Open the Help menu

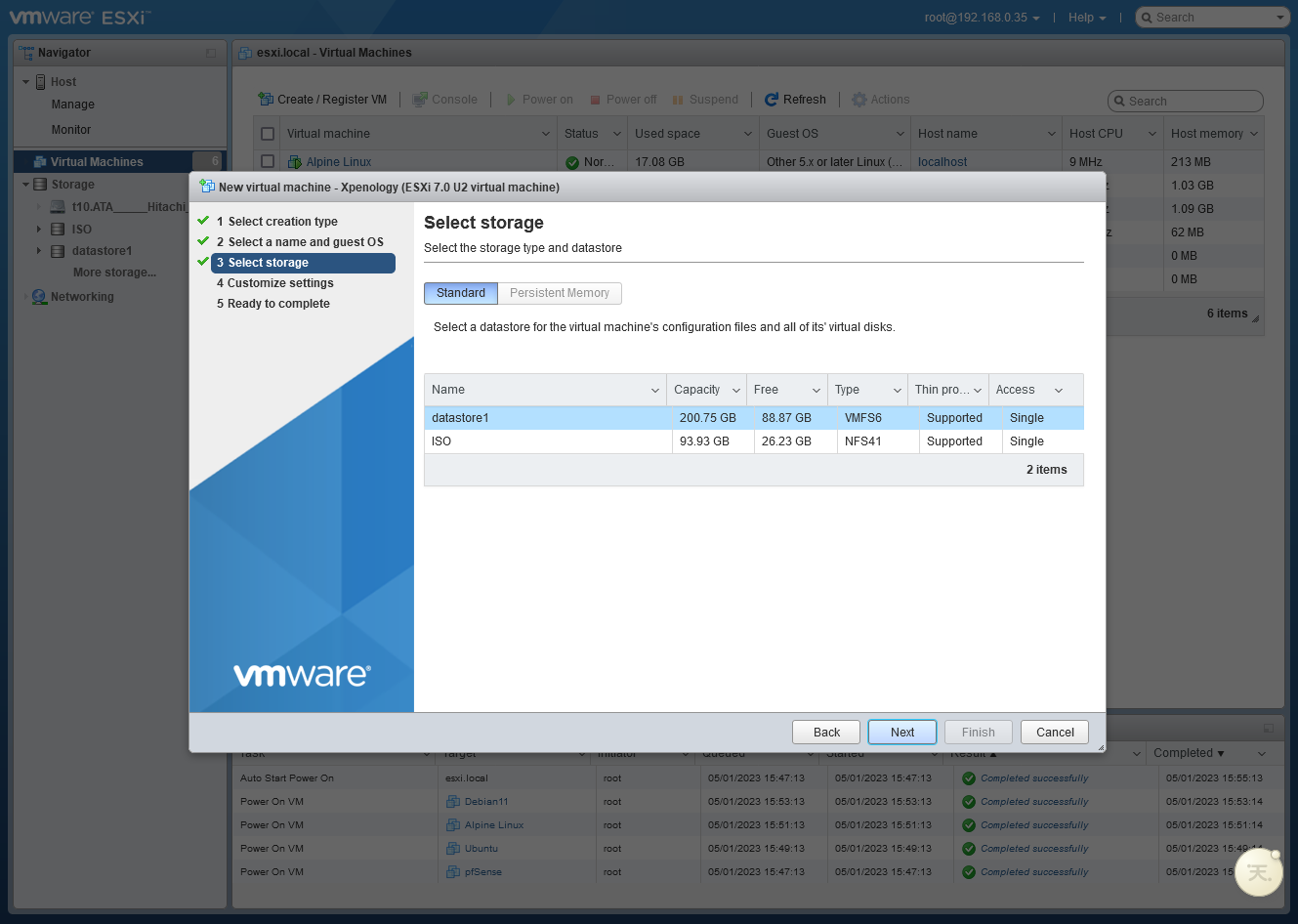coord(1086,18)
